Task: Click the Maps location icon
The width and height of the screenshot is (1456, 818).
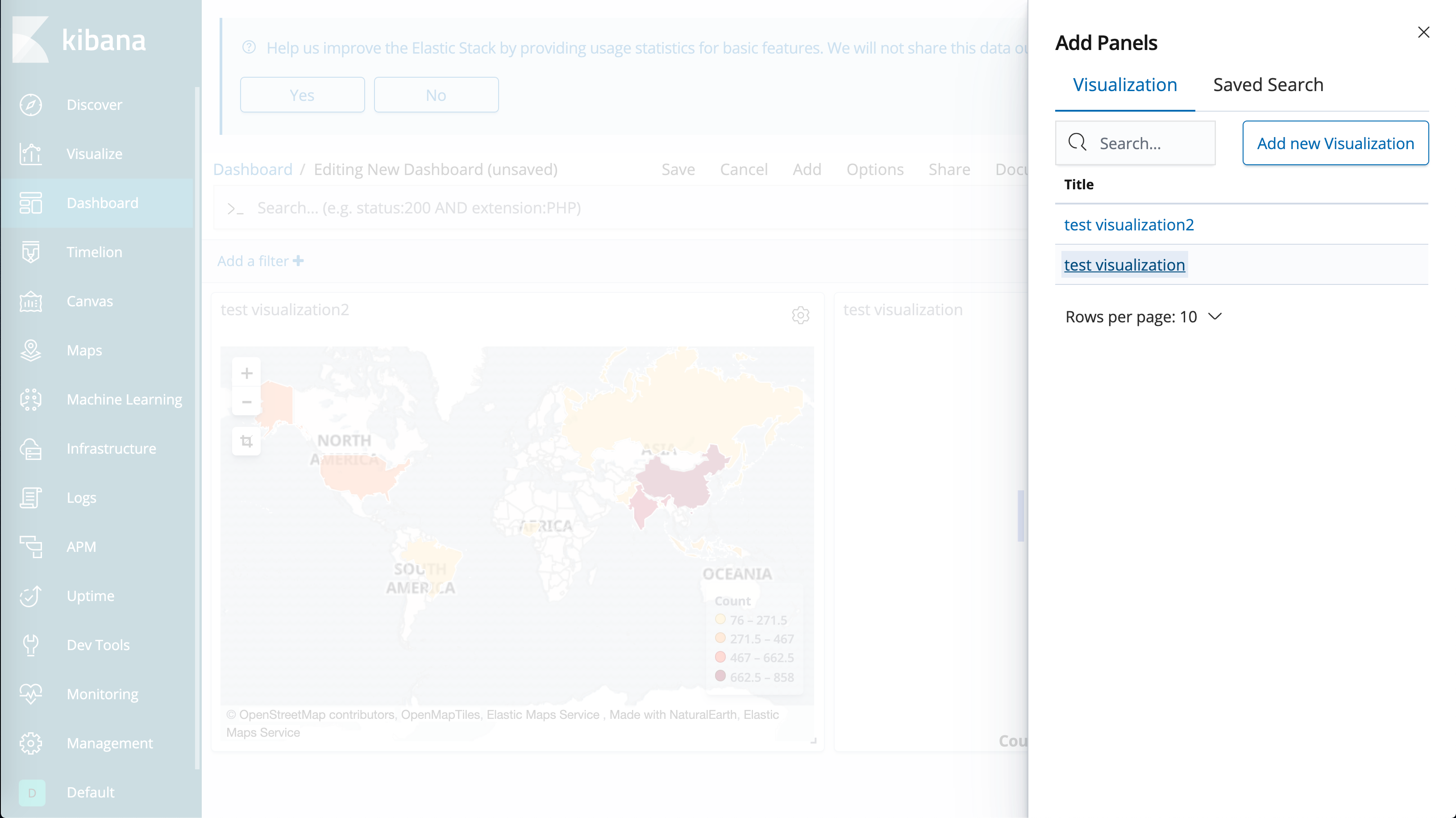Action: click(30, 351)
